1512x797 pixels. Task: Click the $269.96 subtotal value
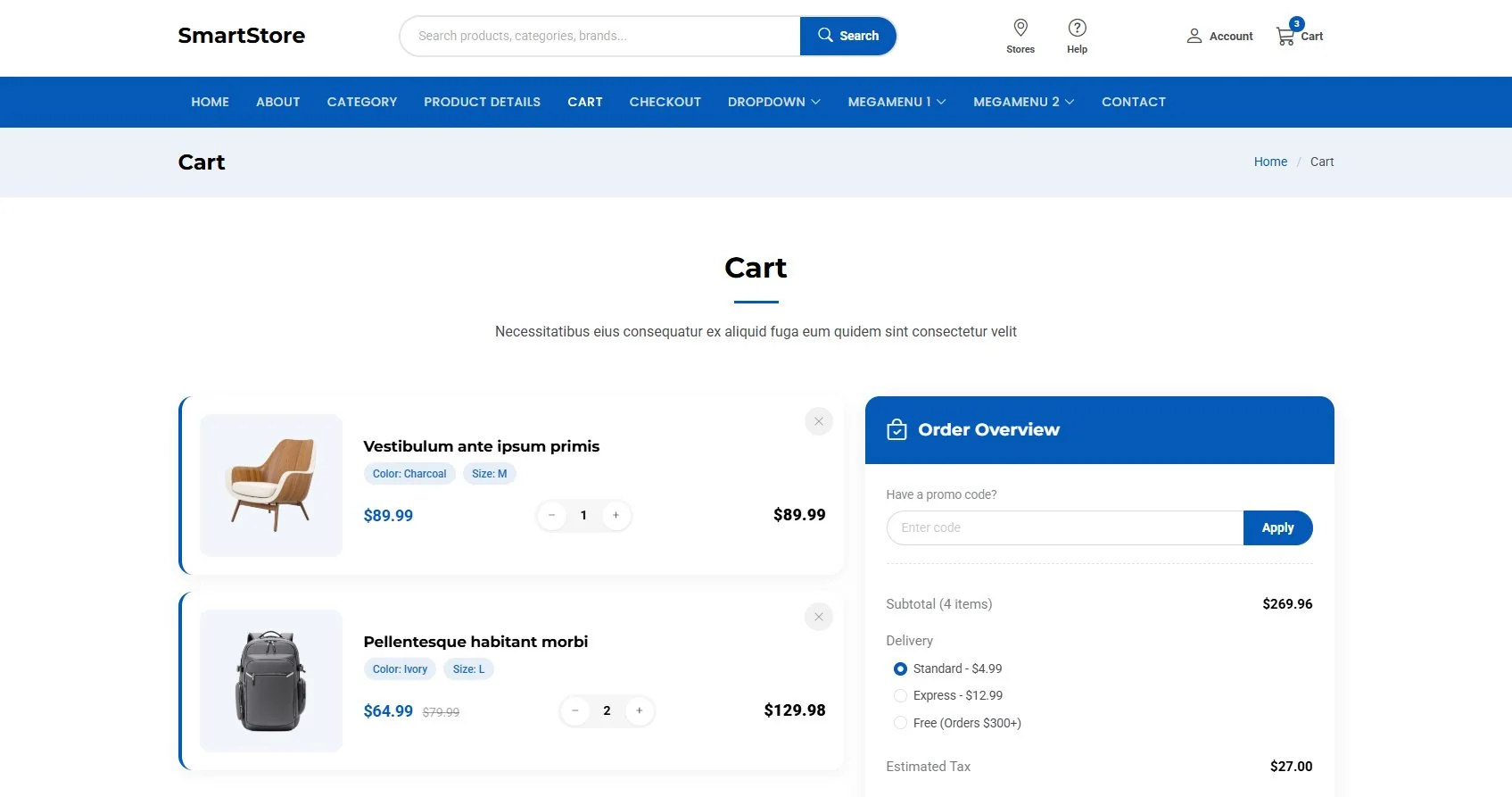point(1287,604)
